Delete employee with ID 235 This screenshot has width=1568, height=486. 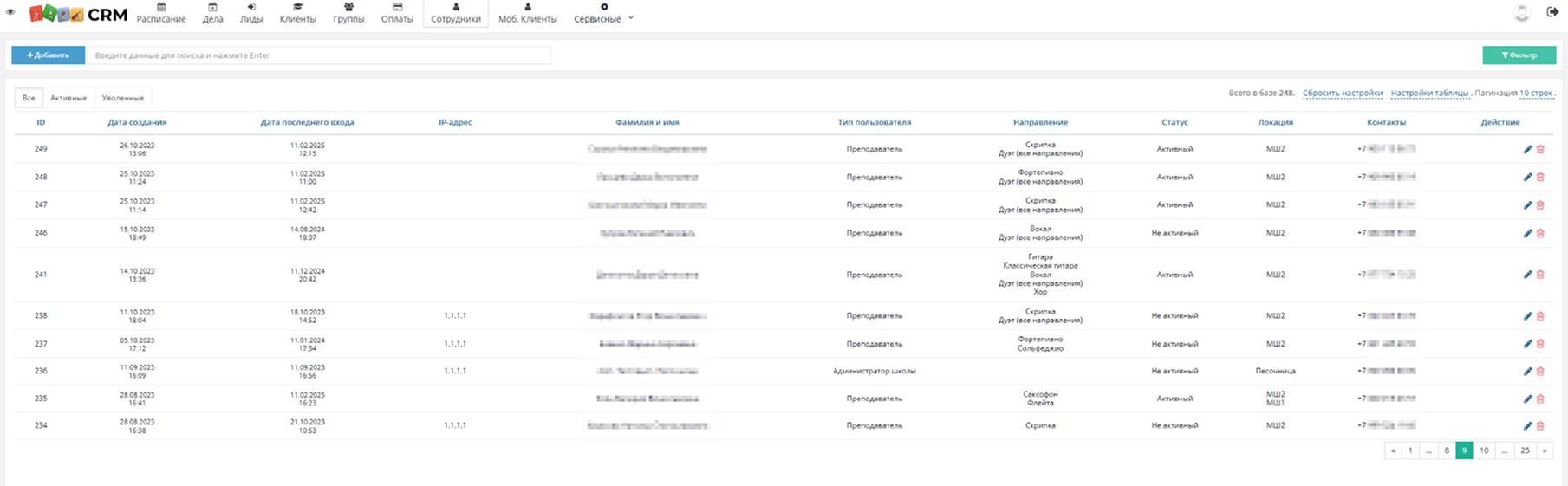[x=1540, y=399]
